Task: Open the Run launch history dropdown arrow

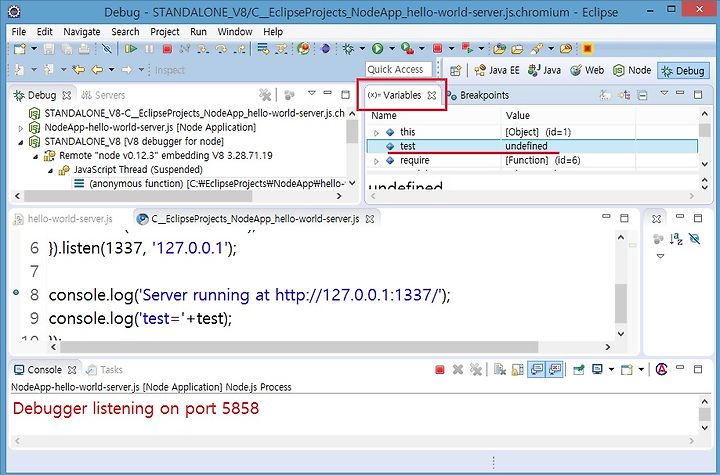Action: tap(392, 49)
